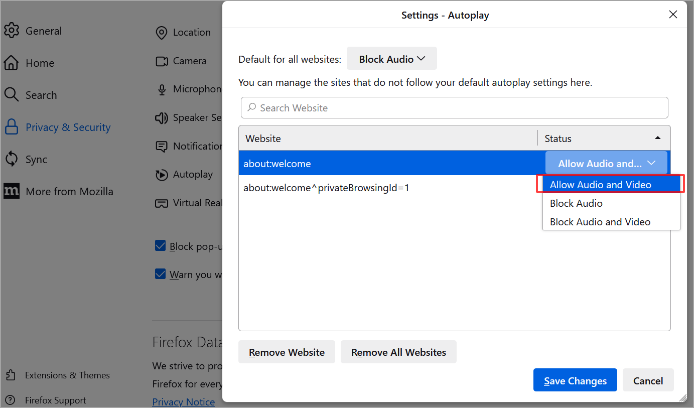This screenshot has height=408, width=694.
Task: Open the General settings category
Action: [43, 31]
